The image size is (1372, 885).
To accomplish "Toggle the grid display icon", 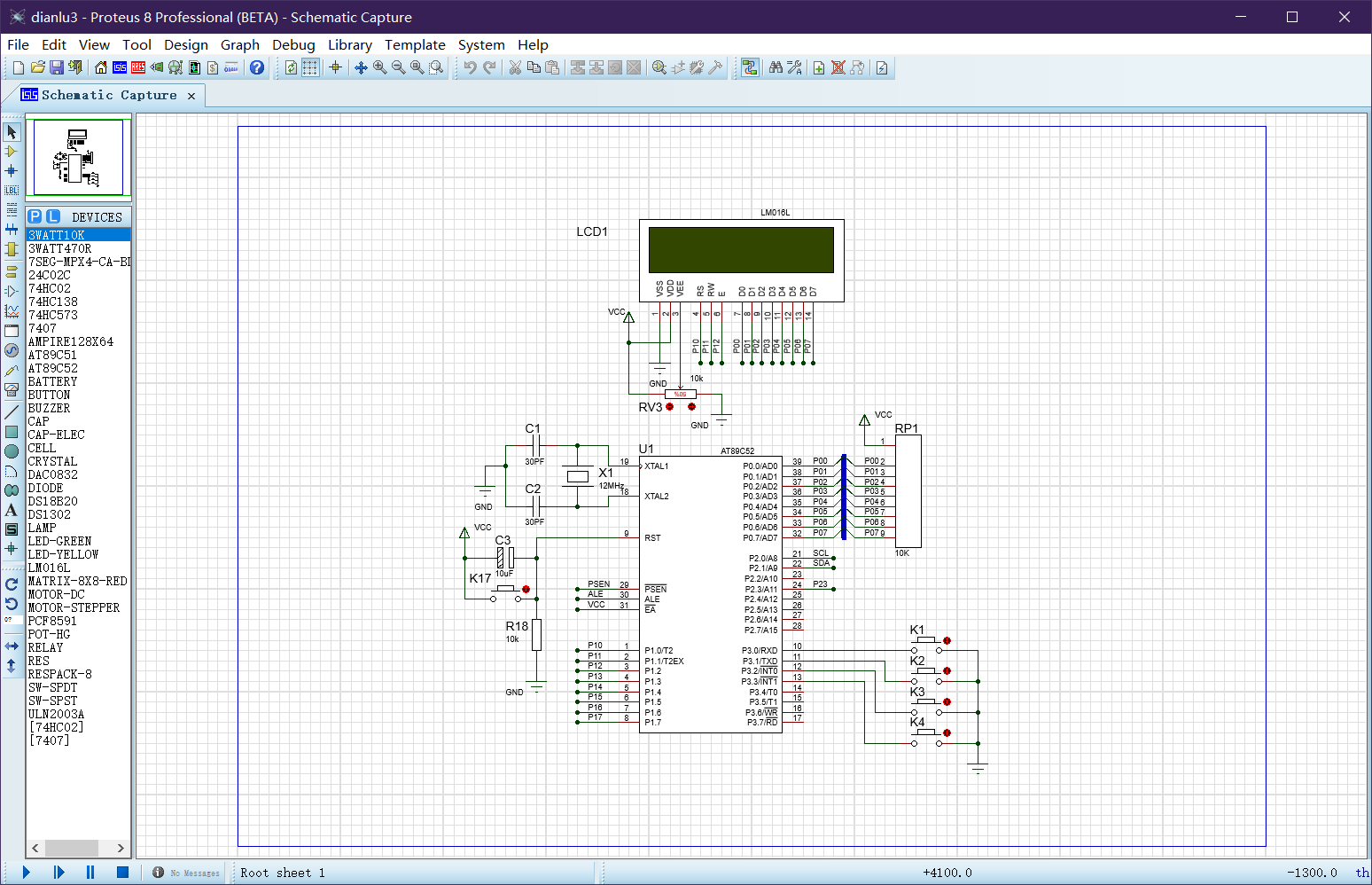I will pyautogui.click(x=310, y=67).
